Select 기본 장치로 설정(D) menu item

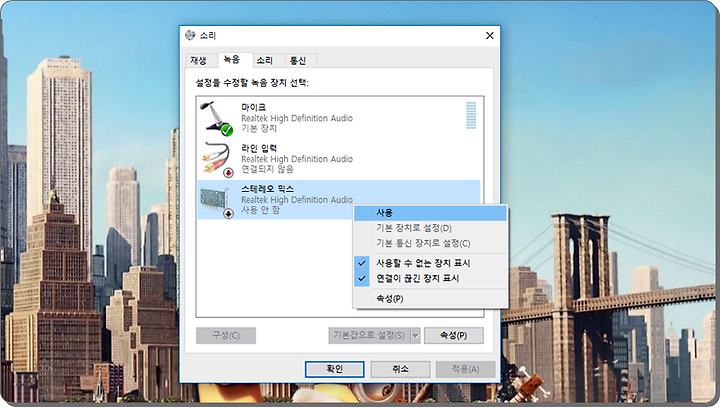click(x=430, y=228)
